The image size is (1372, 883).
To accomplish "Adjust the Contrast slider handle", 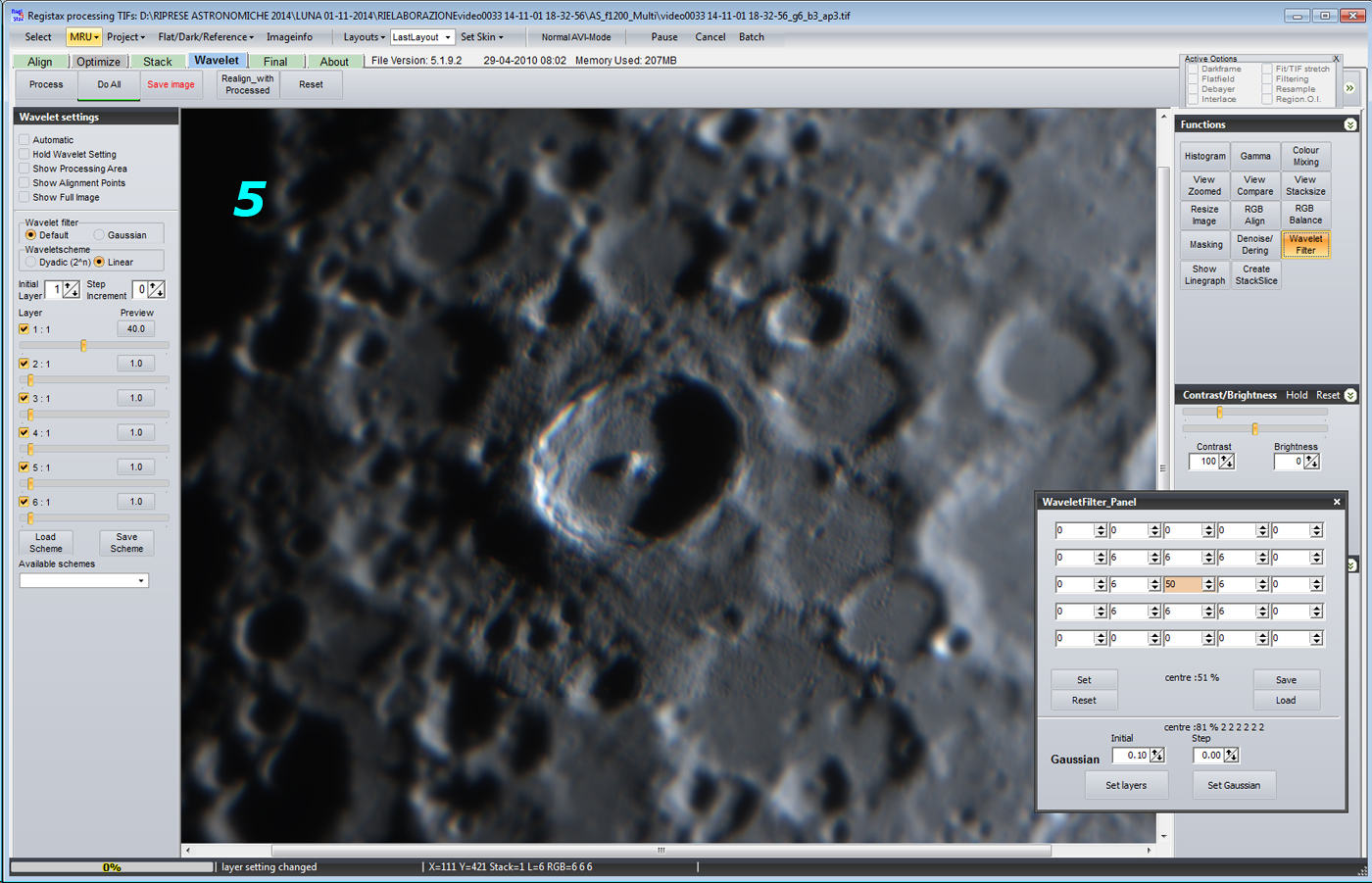I will [1219, 413].
